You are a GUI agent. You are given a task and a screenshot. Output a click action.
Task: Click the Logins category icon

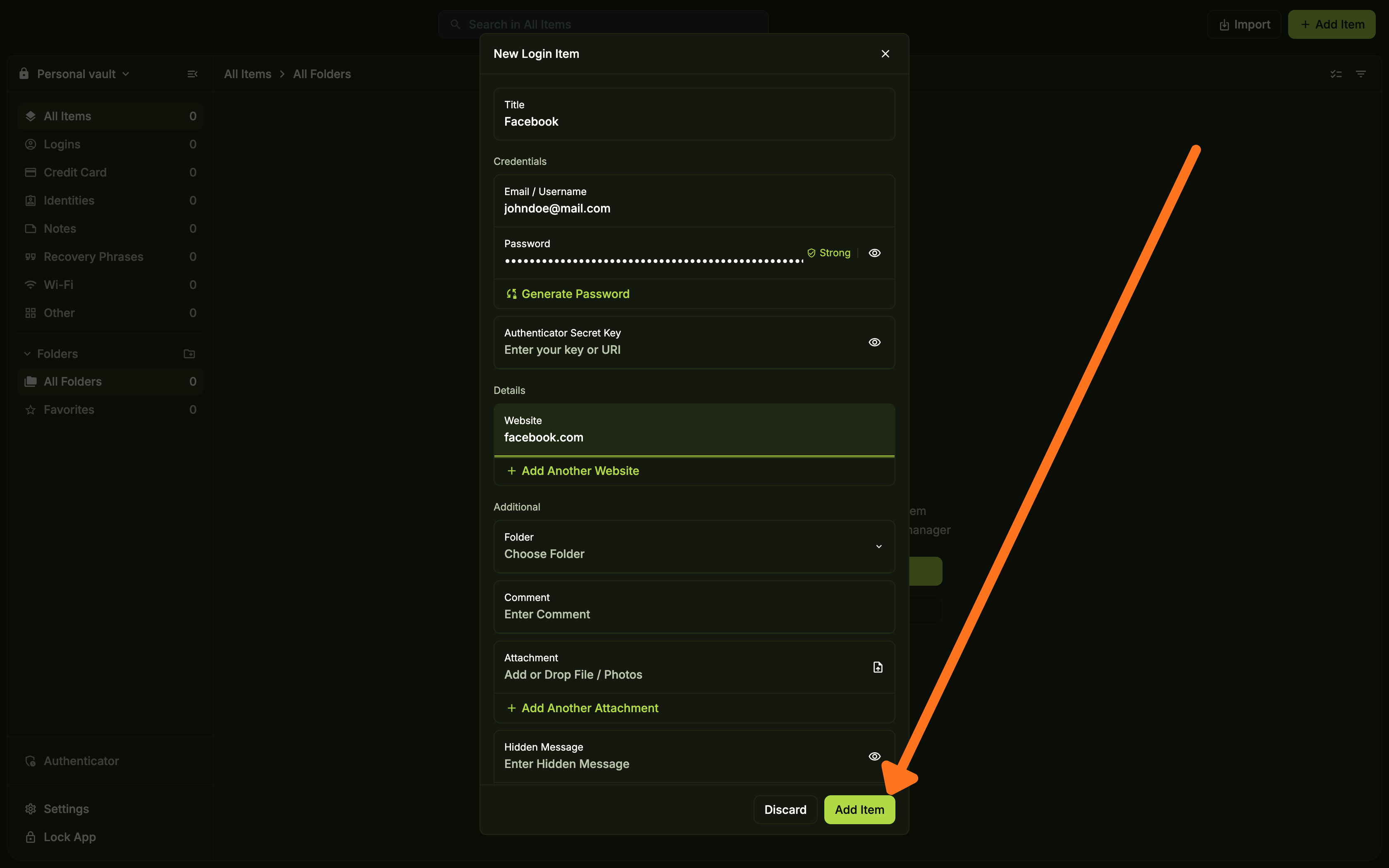31,144
